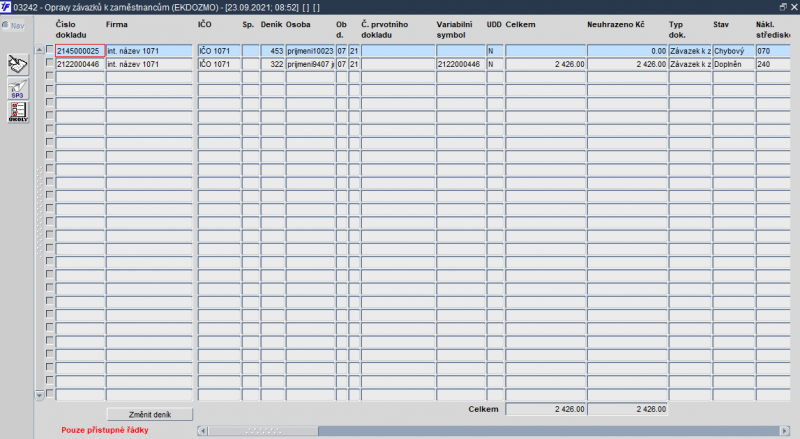Click Firma field in row 2122000446
Viewport: 800px width, 439px height.
(x=149, y=64)
